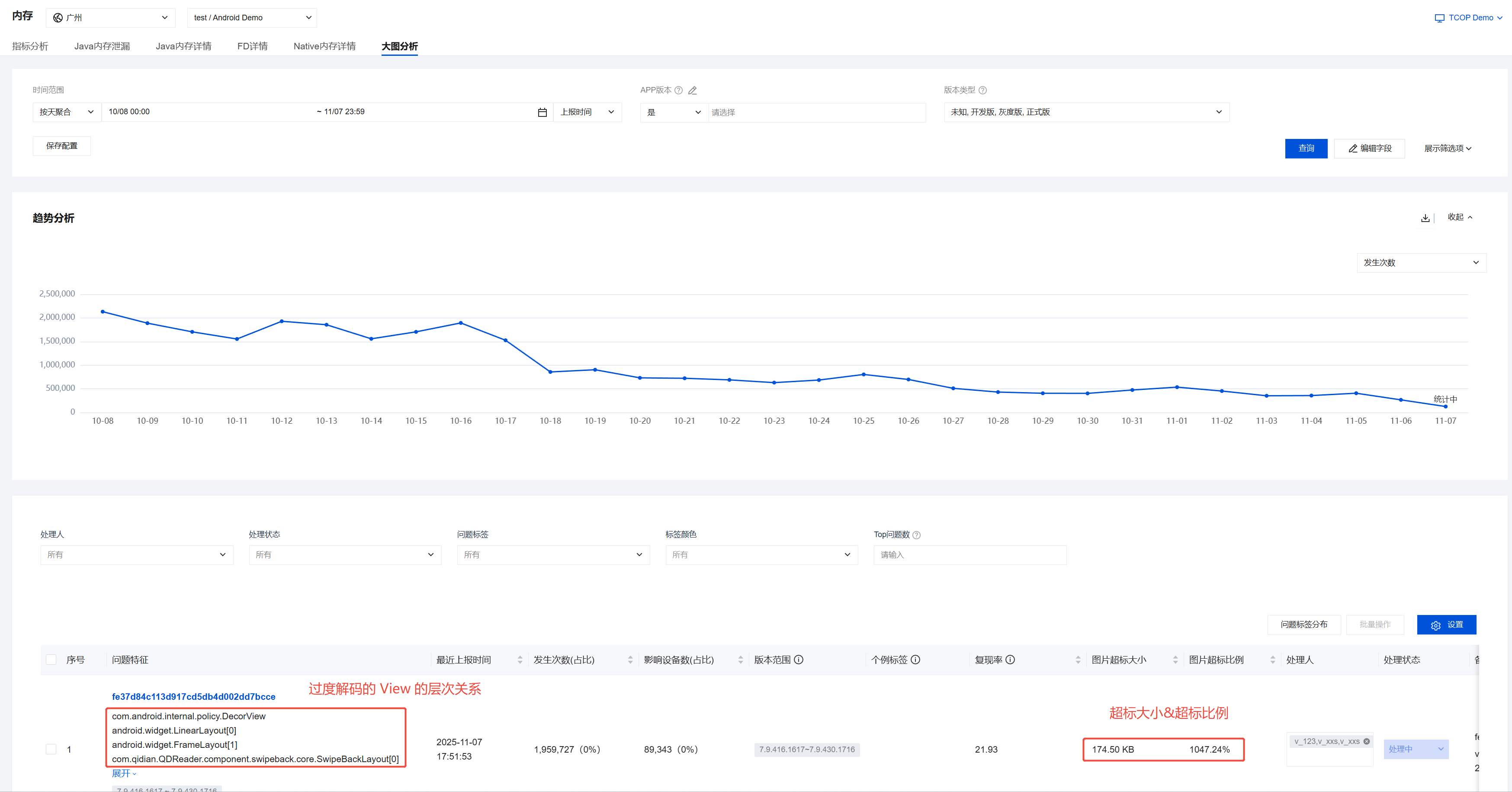1512x792 pixels.
Task: Click the download icon in 趋势分析 panel
Action: click(1425, 218)
